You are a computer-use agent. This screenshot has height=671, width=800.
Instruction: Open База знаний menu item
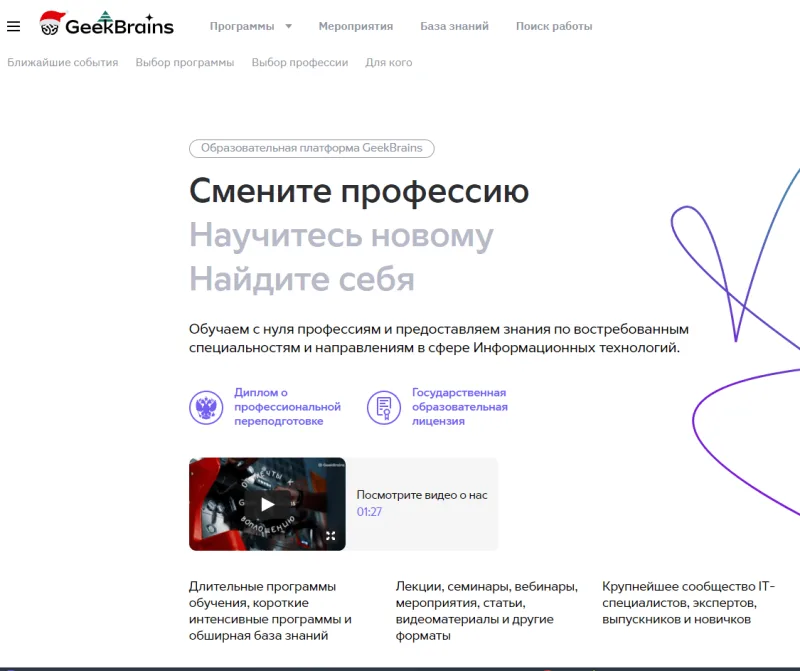tap(454, 26)
